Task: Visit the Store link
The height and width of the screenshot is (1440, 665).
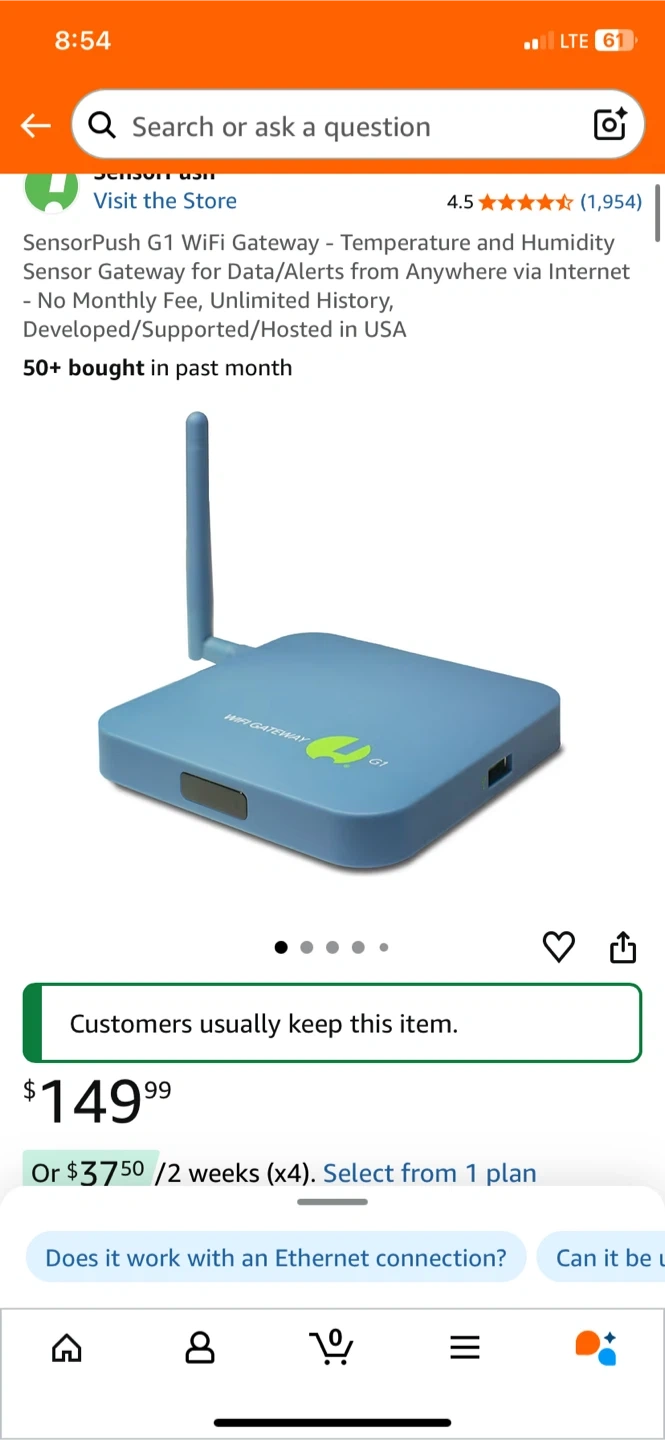Action: pos(165,201)
